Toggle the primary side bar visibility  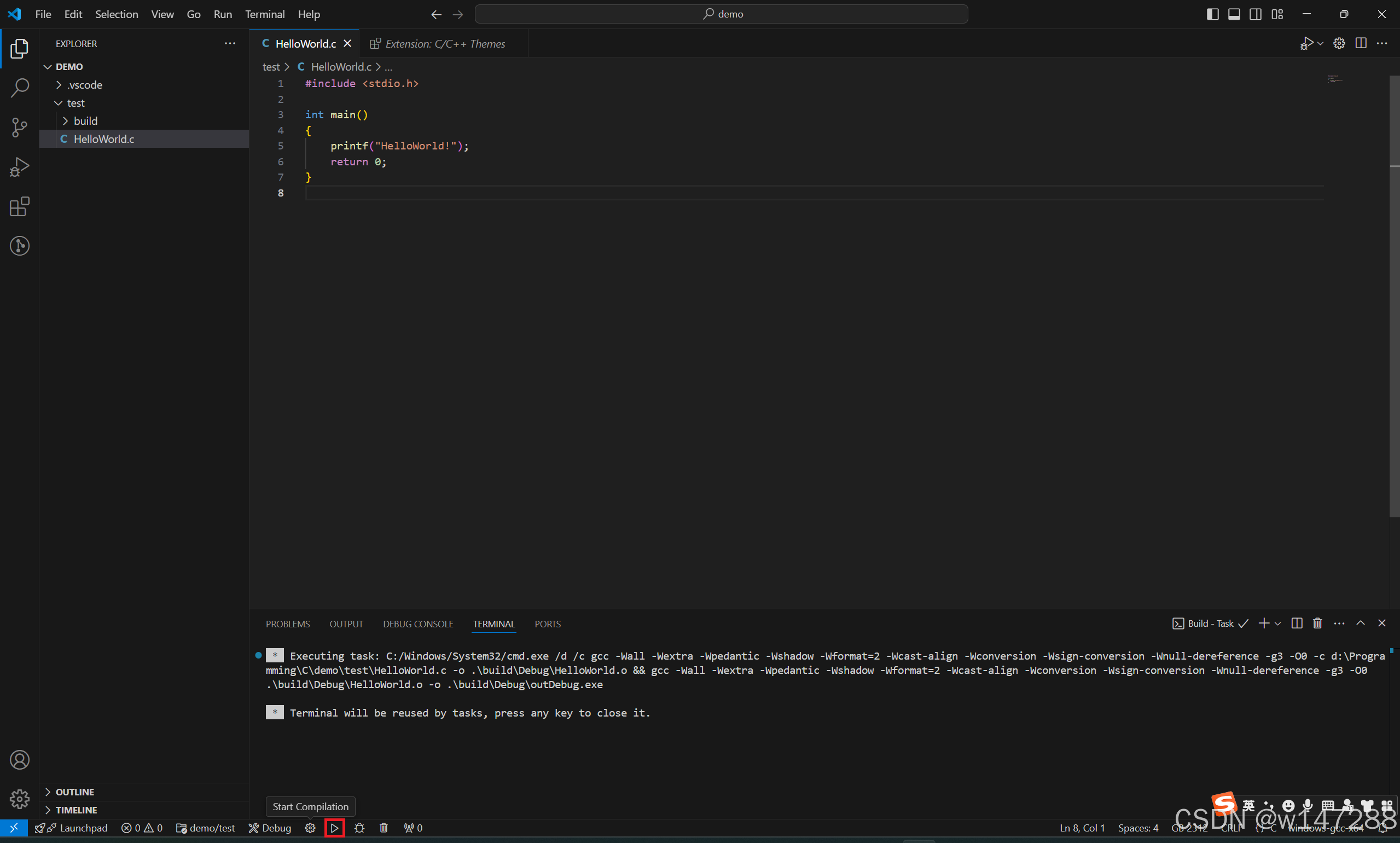pos(1212,14)
